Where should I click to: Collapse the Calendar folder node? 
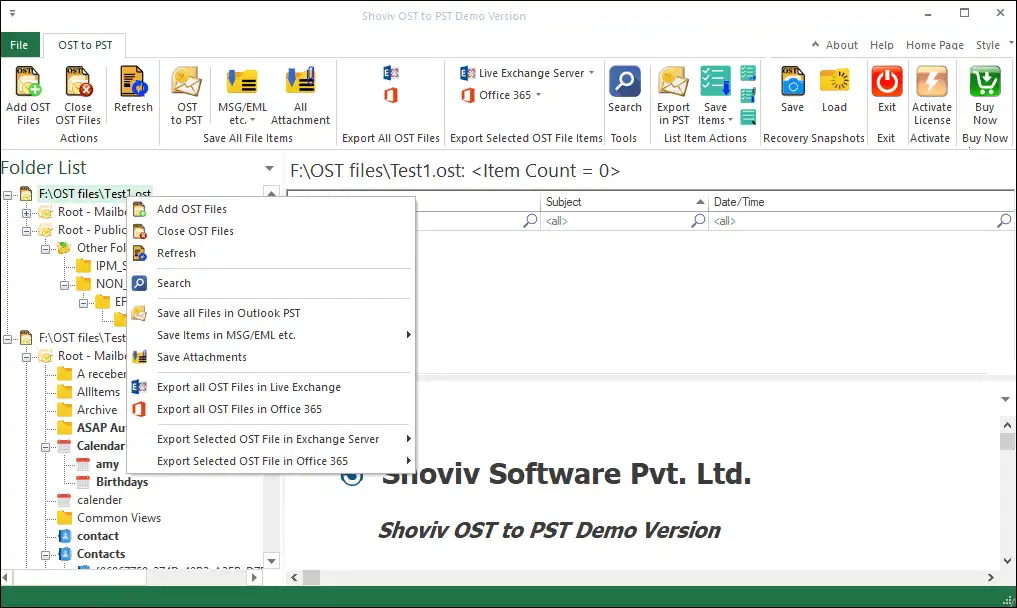click(45, 447)
